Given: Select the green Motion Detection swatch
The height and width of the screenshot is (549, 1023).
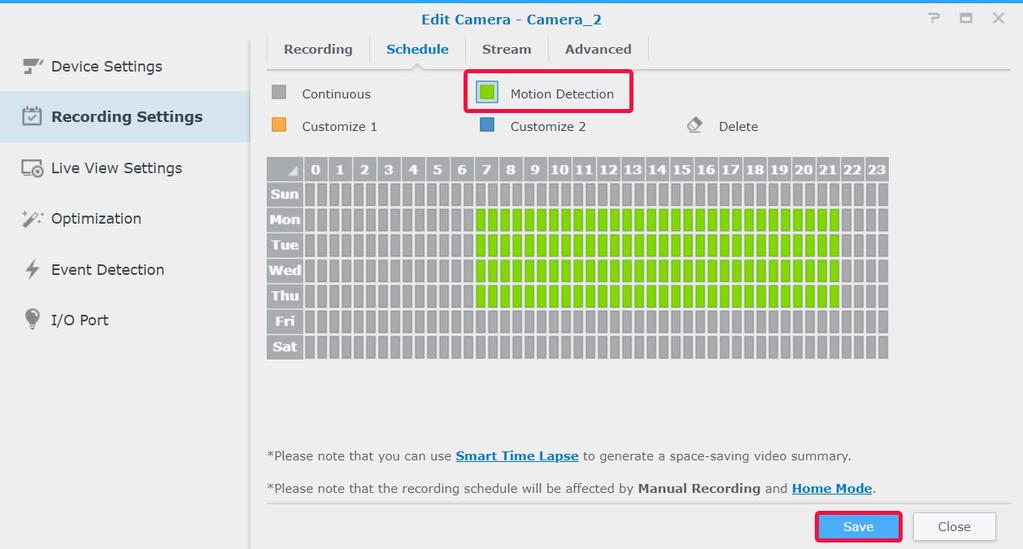Looking at the screenshot, I should tap(487, 93).
